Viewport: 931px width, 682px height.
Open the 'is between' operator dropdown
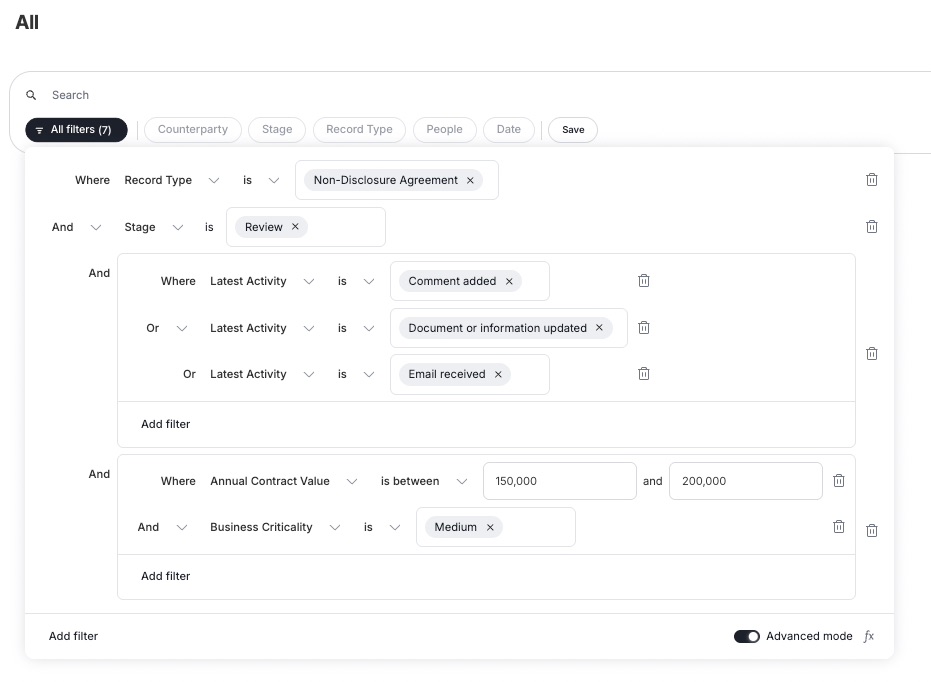click(424, 481)
